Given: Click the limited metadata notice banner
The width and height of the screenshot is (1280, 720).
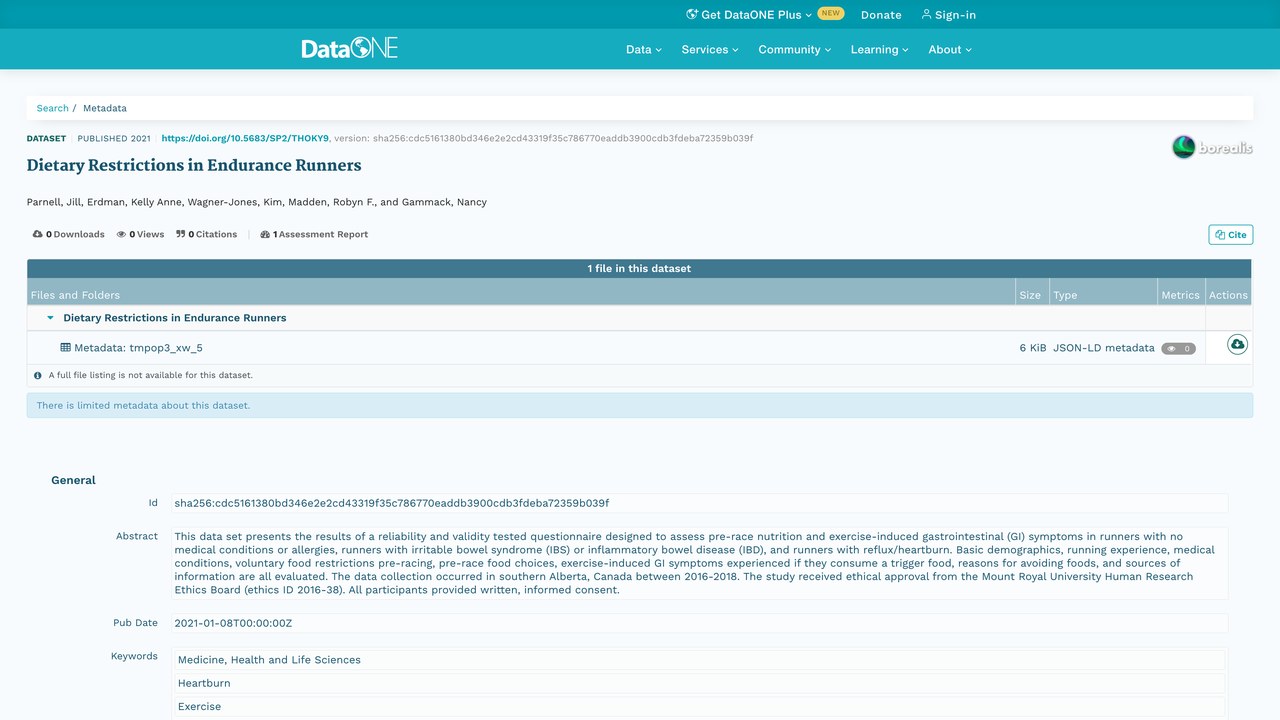Looking at the screenshot, I should (639, 405).
